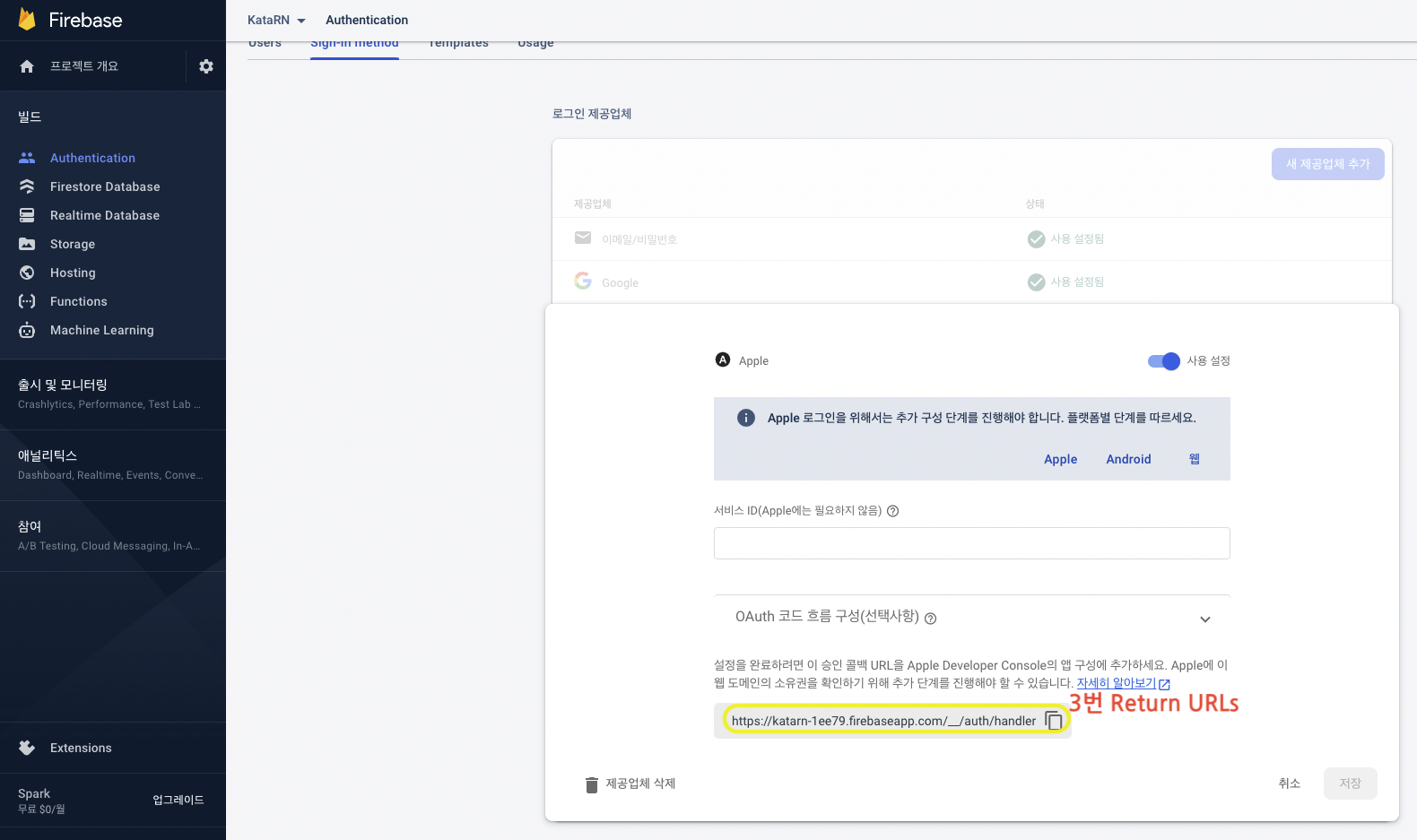Click the Firestore Database icon

click(27, 186)
